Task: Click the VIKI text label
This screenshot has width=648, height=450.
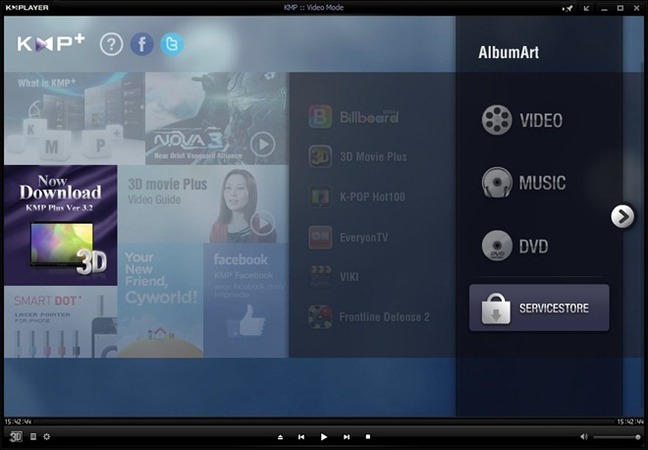Action: (x=349, y=277)
